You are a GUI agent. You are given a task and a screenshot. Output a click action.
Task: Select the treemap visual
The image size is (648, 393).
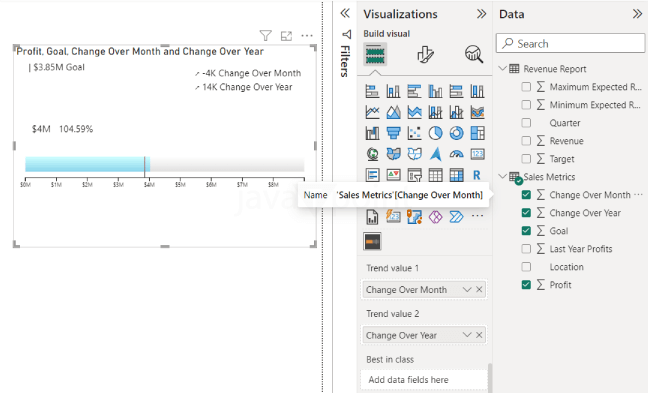click(x=477, y=133)
